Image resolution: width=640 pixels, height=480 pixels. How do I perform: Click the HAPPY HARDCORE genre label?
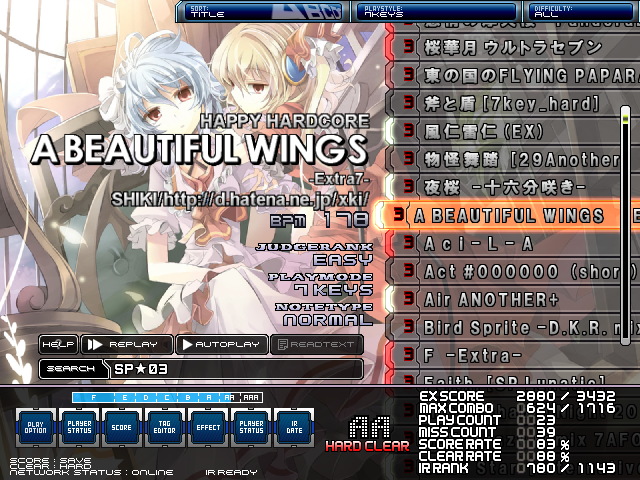point(285,121)
